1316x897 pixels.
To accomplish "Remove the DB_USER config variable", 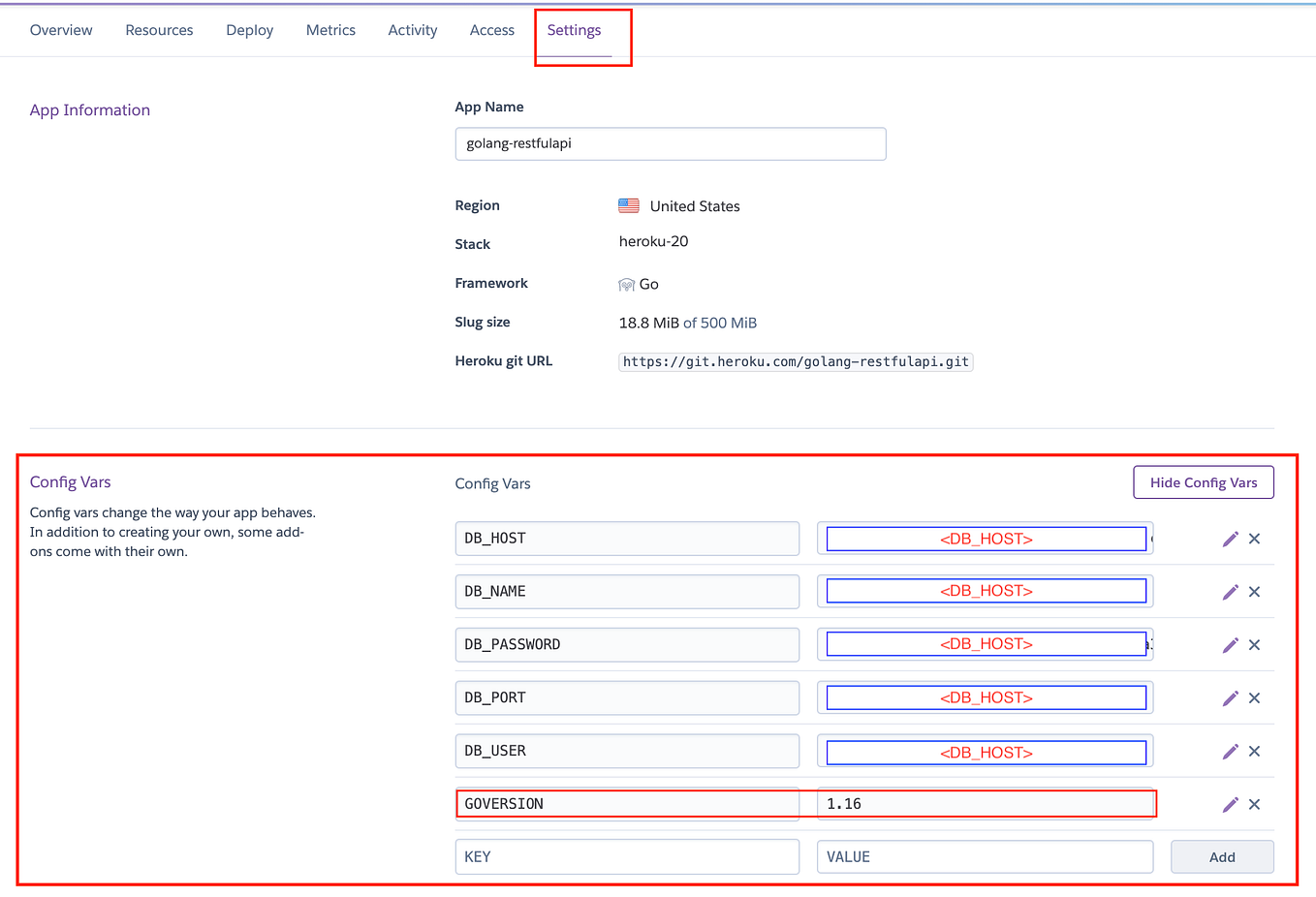I will coord(1254,751).
